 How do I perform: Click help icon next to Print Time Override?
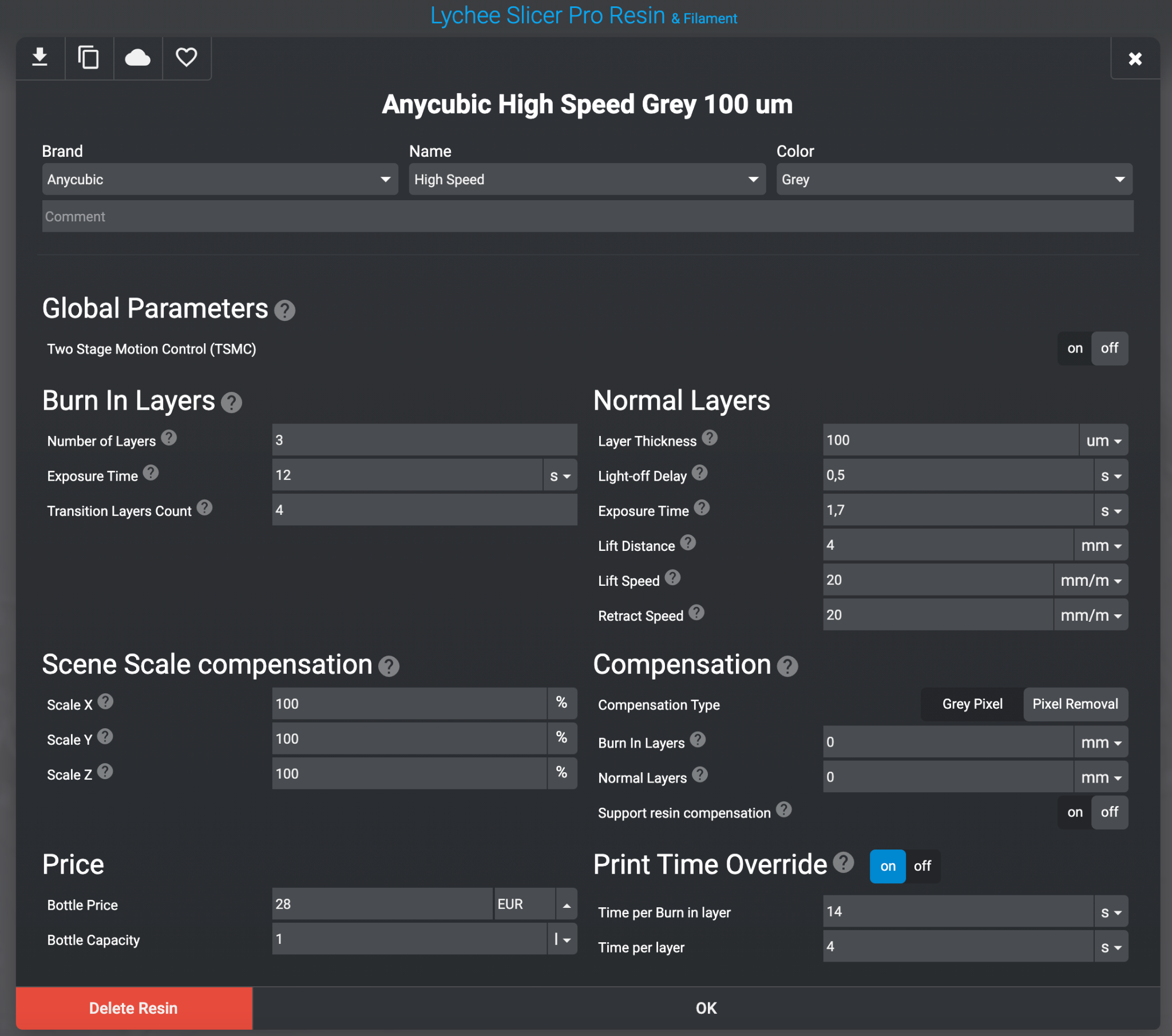pyautogui.click(x=843, y=862)
